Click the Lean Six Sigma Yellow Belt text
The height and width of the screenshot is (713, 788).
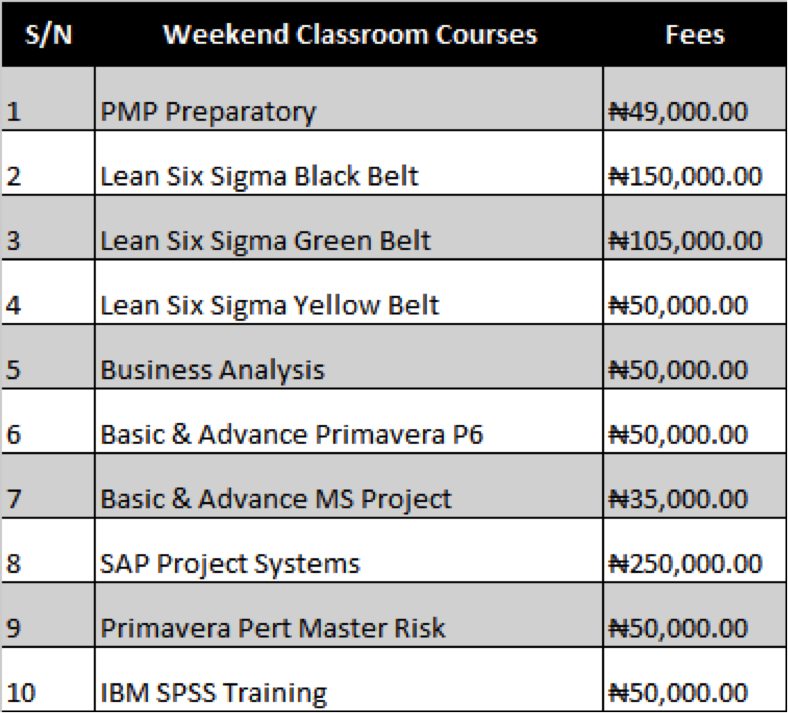[269, 305]
